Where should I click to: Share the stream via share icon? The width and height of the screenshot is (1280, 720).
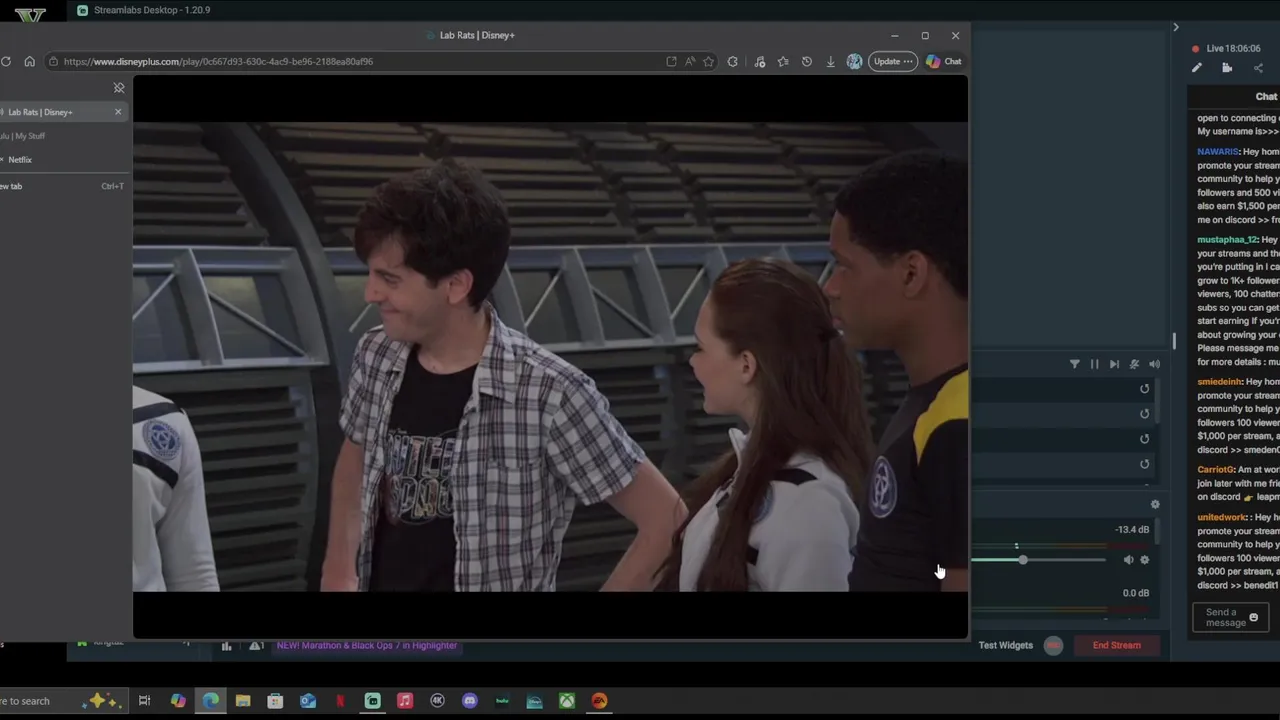[1258, 68]
